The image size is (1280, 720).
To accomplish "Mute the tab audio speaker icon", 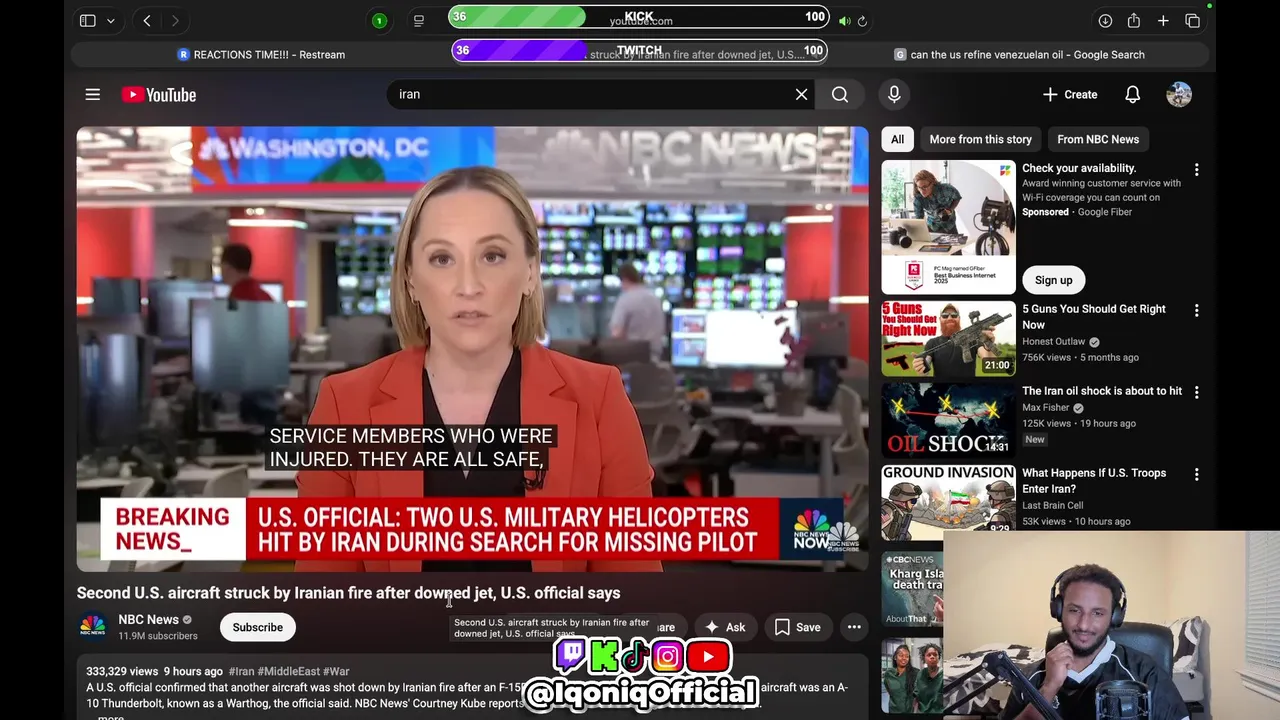I will click(845, 20).
